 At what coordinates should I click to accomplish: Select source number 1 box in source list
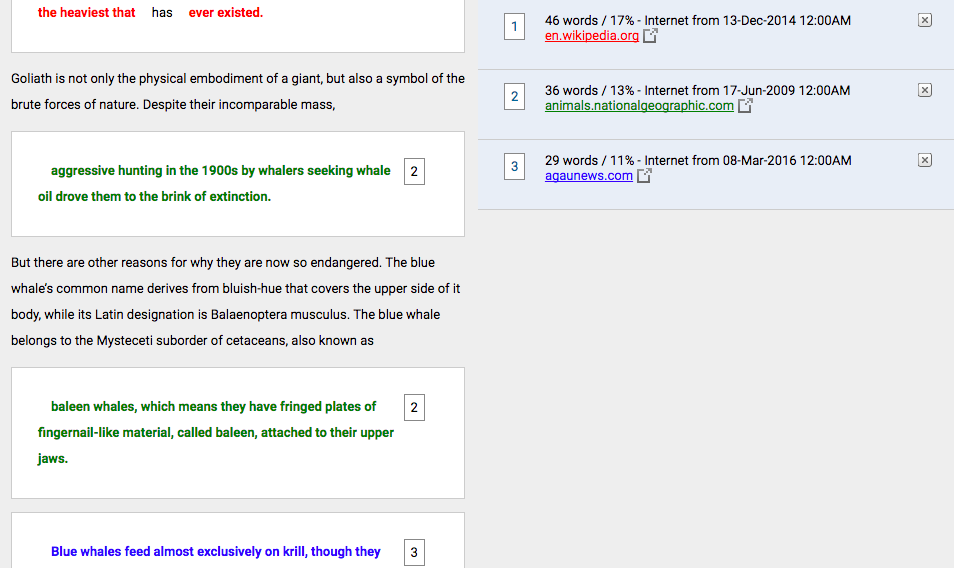pos(514,27)
